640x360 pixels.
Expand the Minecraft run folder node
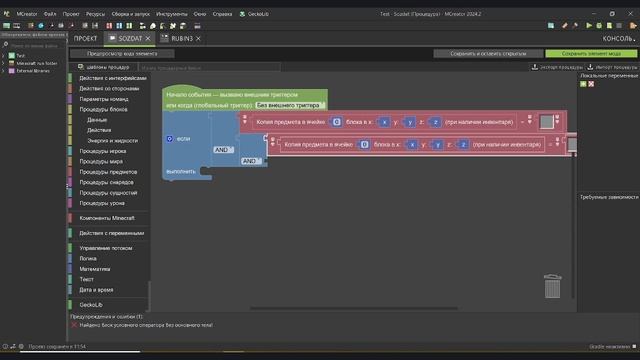pos(3,63)
